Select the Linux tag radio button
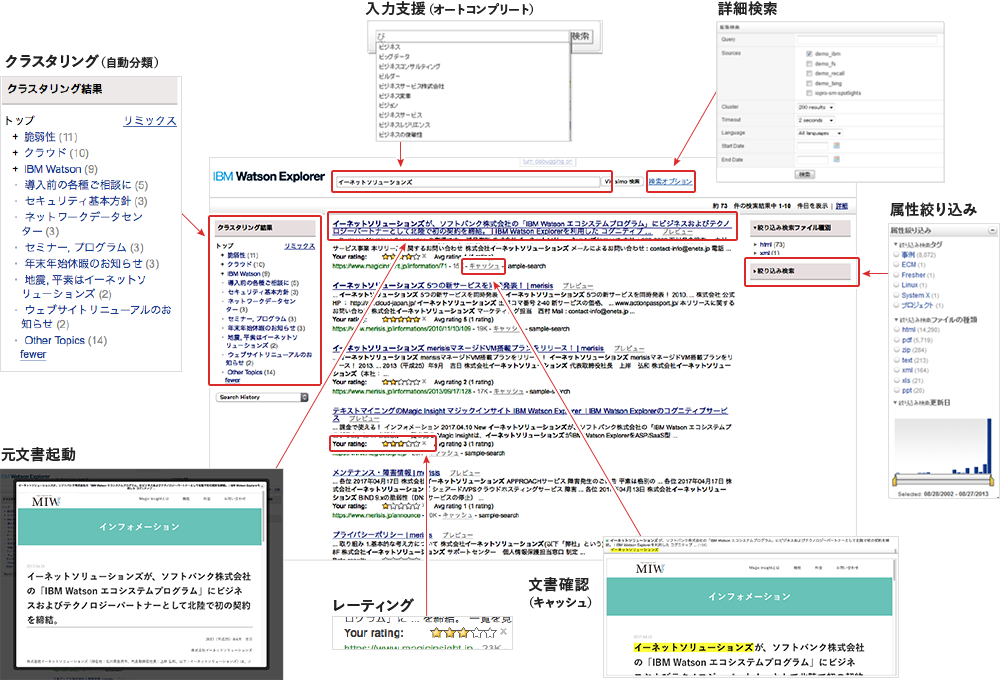Image resolution: width=1000 pixels, height=680 pixels. (x=896, y=285)
